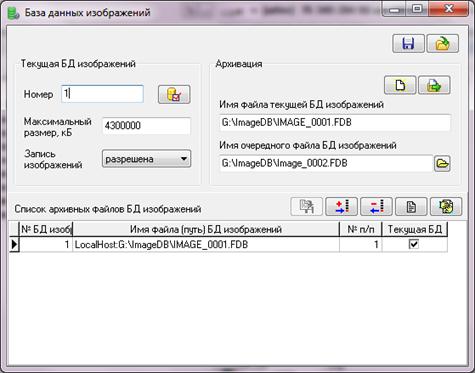
Task: Click the row indicator arrow for row 1
Action: tap(14, 245)
